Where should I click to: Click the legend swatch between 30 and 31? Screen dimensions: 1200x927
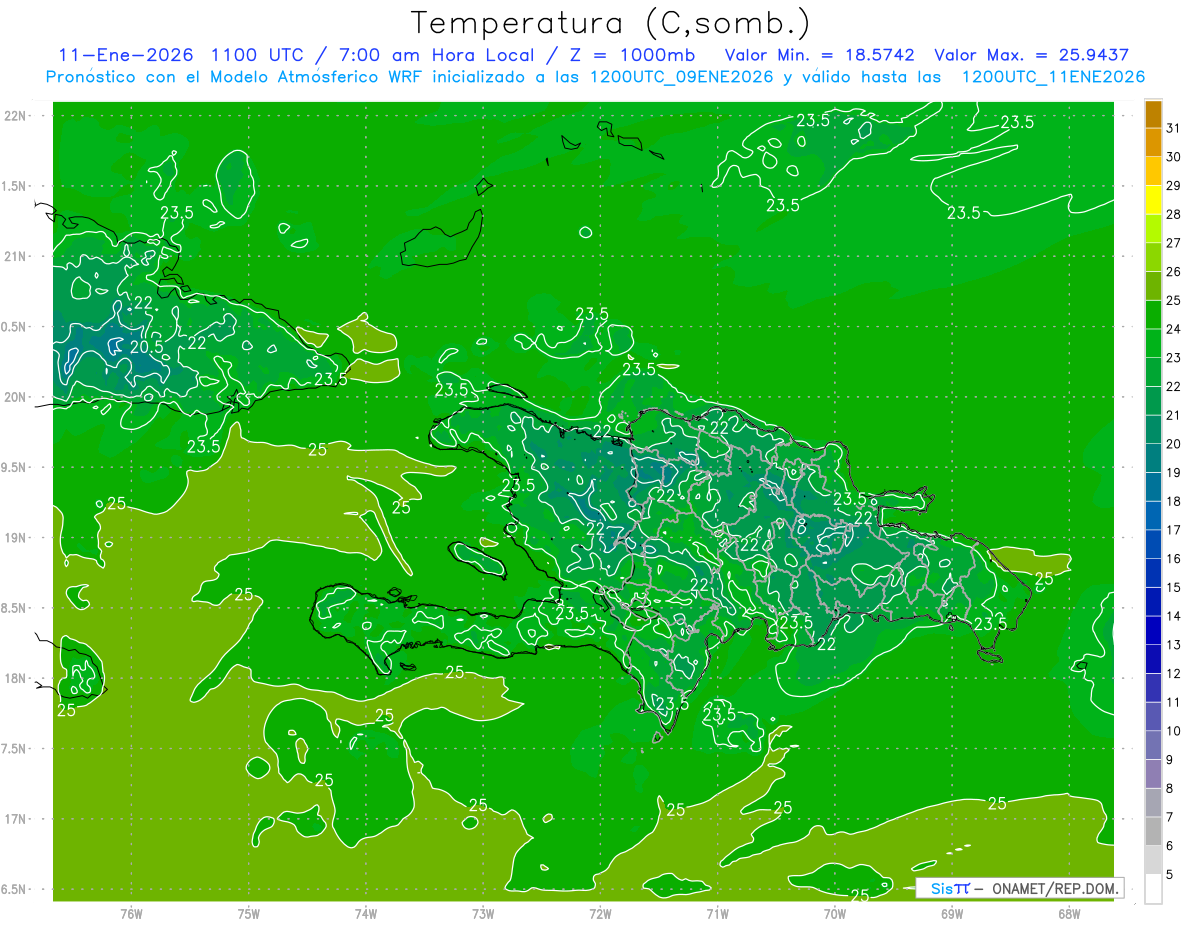coord(1153,142)
